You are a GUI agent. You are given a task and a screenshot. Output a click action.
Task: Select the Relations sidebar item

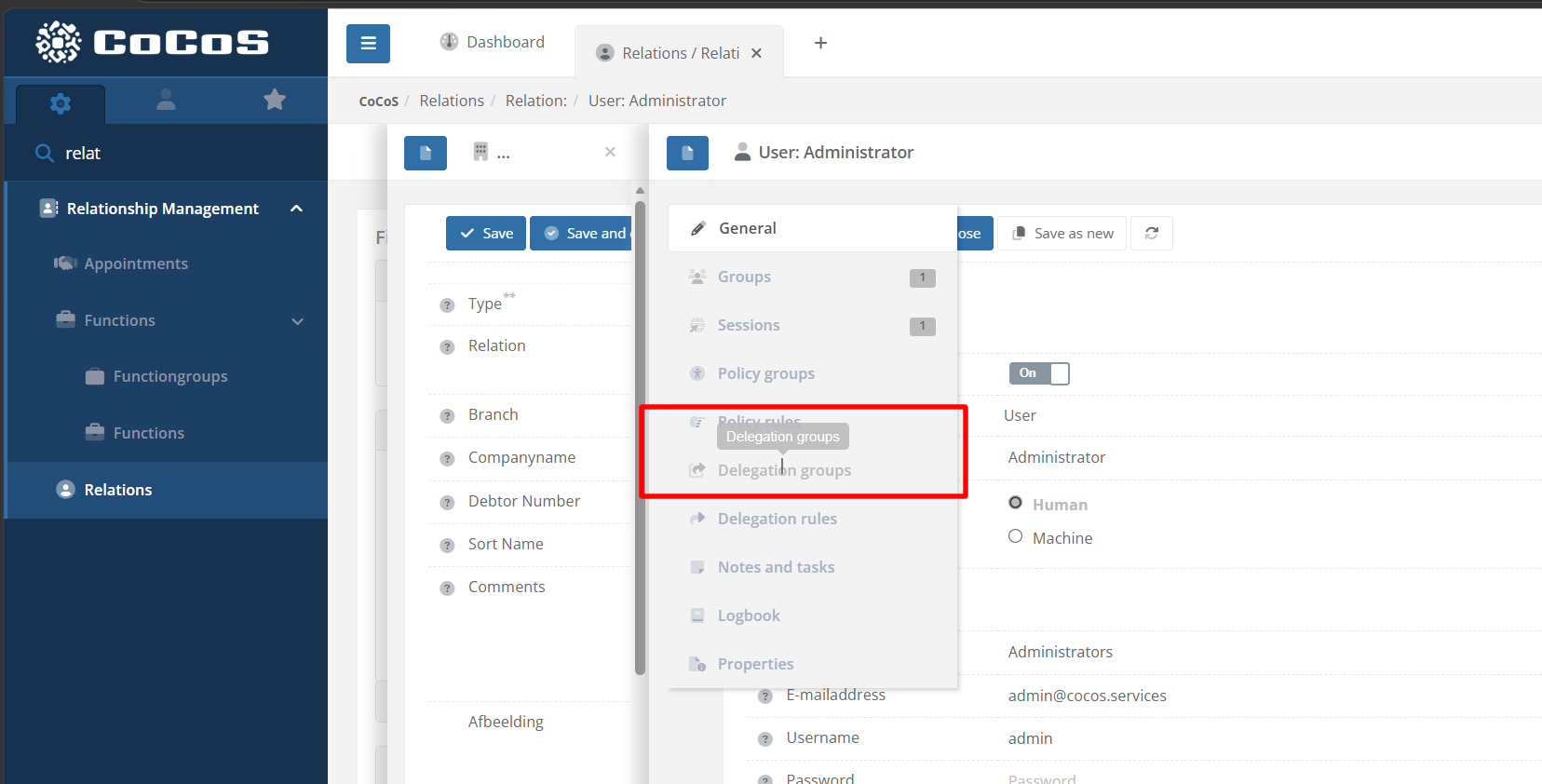[166, 490]
